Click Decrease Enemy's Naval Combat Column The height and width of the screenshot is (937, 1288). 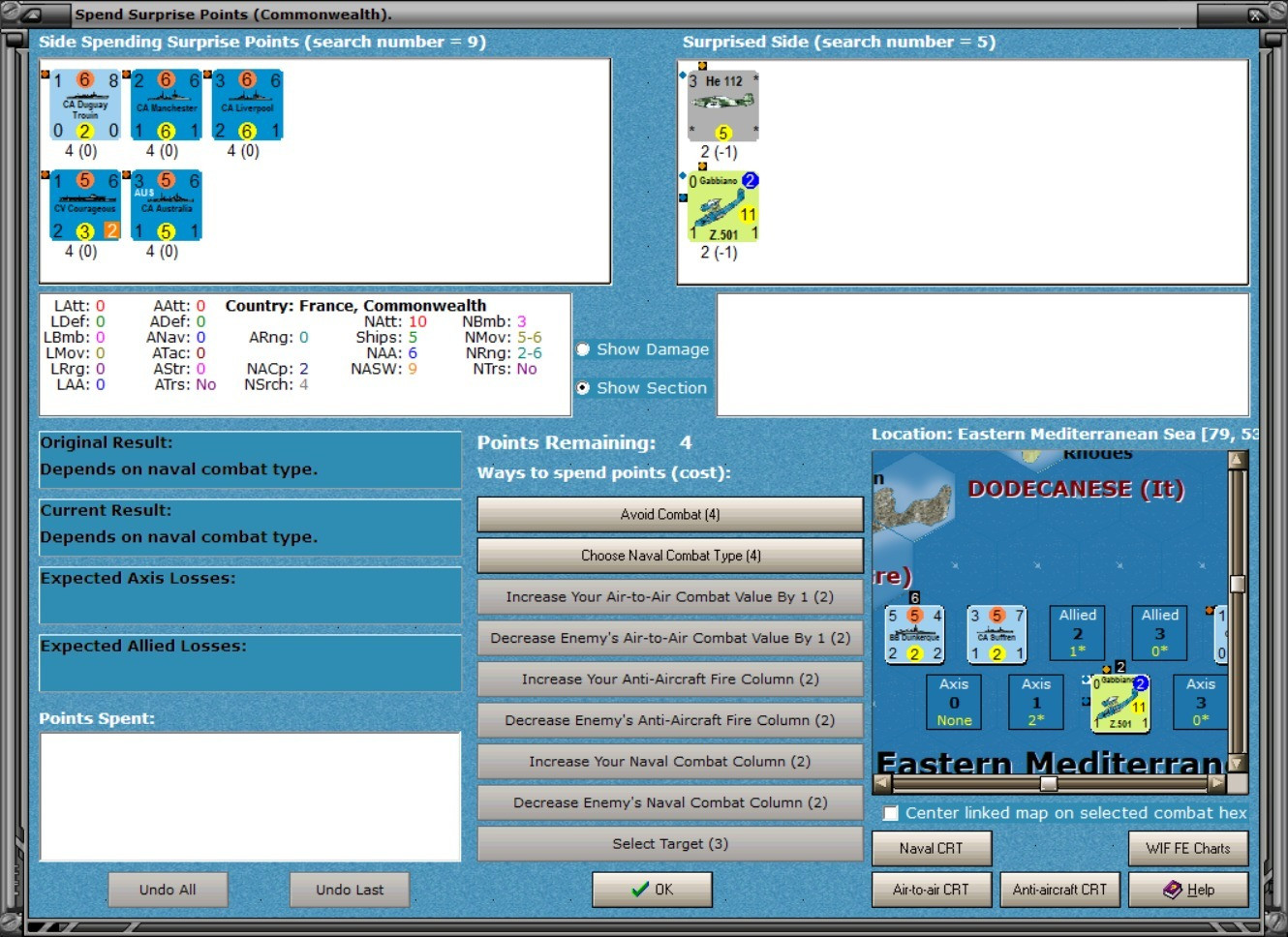(670, 802)
